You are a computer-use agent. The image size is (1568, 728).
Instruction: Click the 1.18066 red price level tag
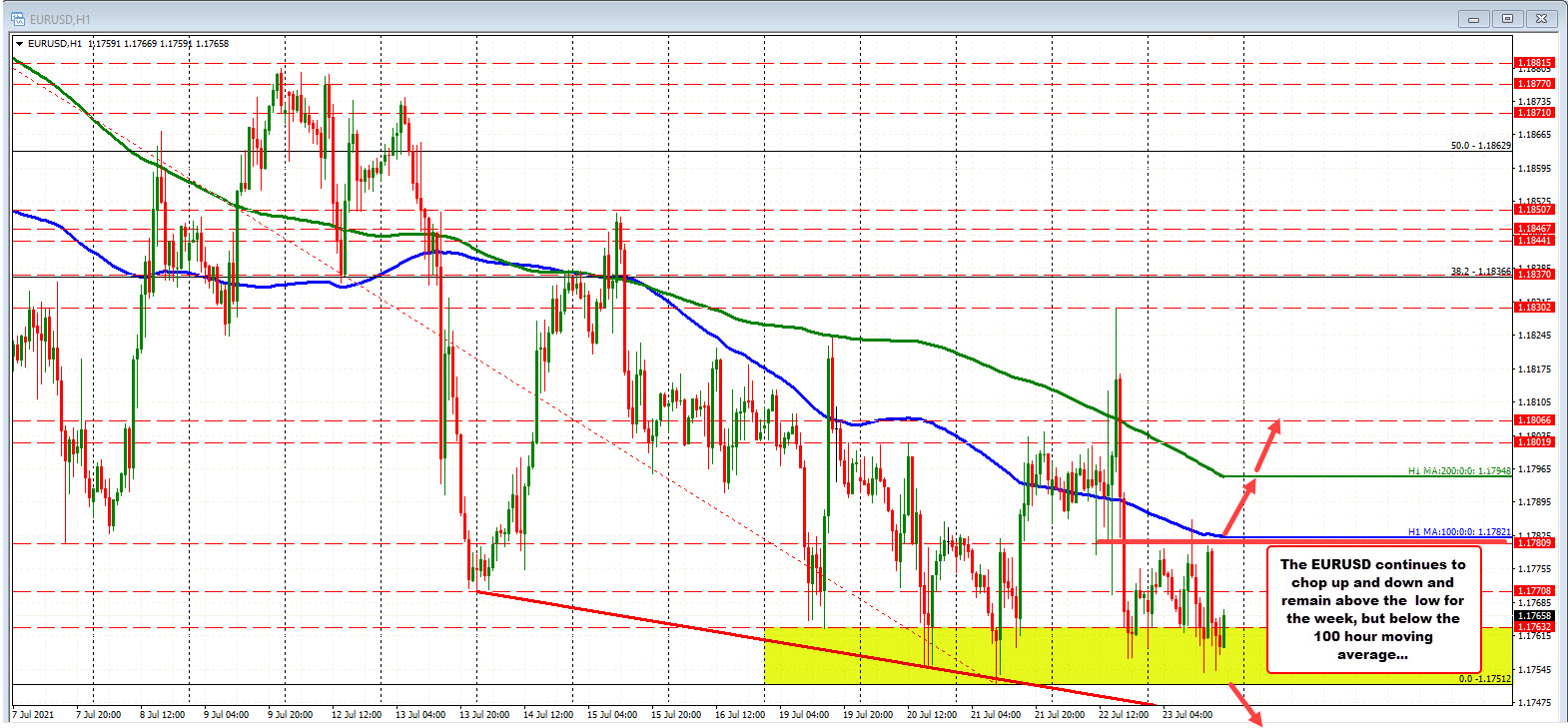[x=1534, y=420]
